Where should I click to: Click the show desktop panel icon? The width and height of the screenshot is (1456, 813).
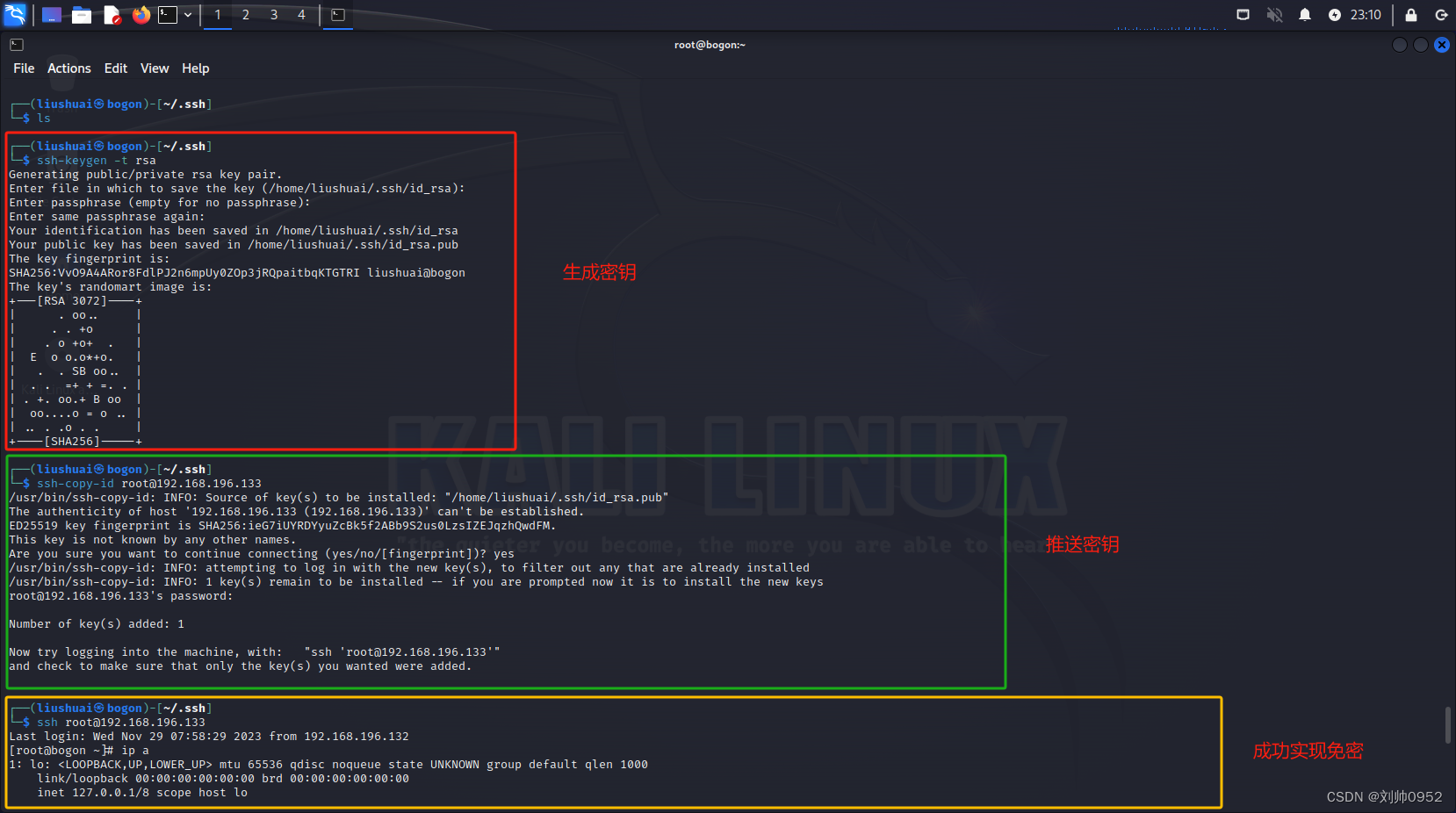pos(52,15)
